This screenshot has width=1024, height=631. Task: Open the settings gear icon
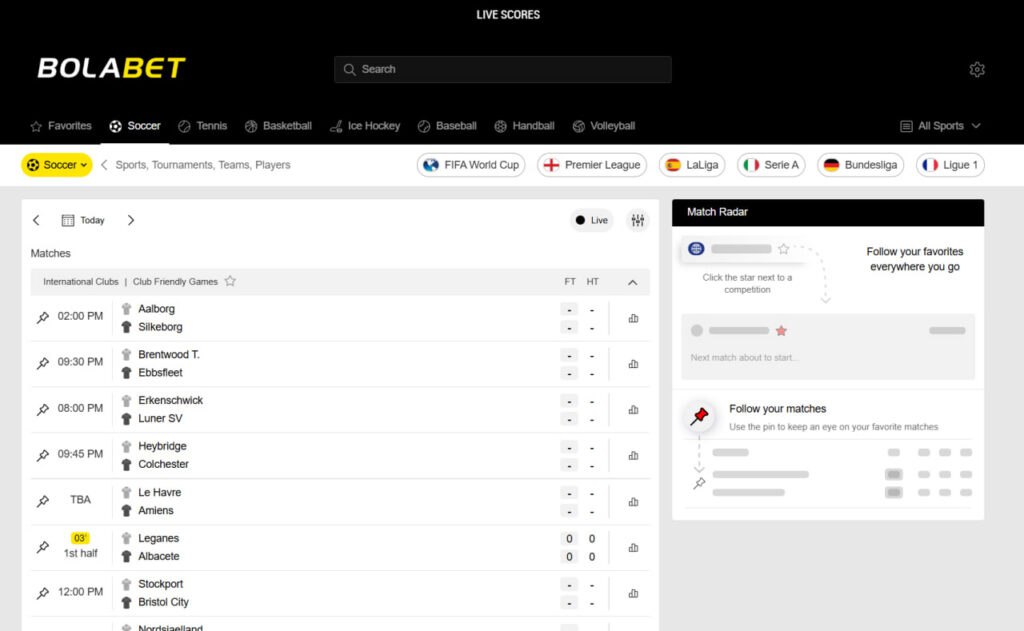[976, 69]
